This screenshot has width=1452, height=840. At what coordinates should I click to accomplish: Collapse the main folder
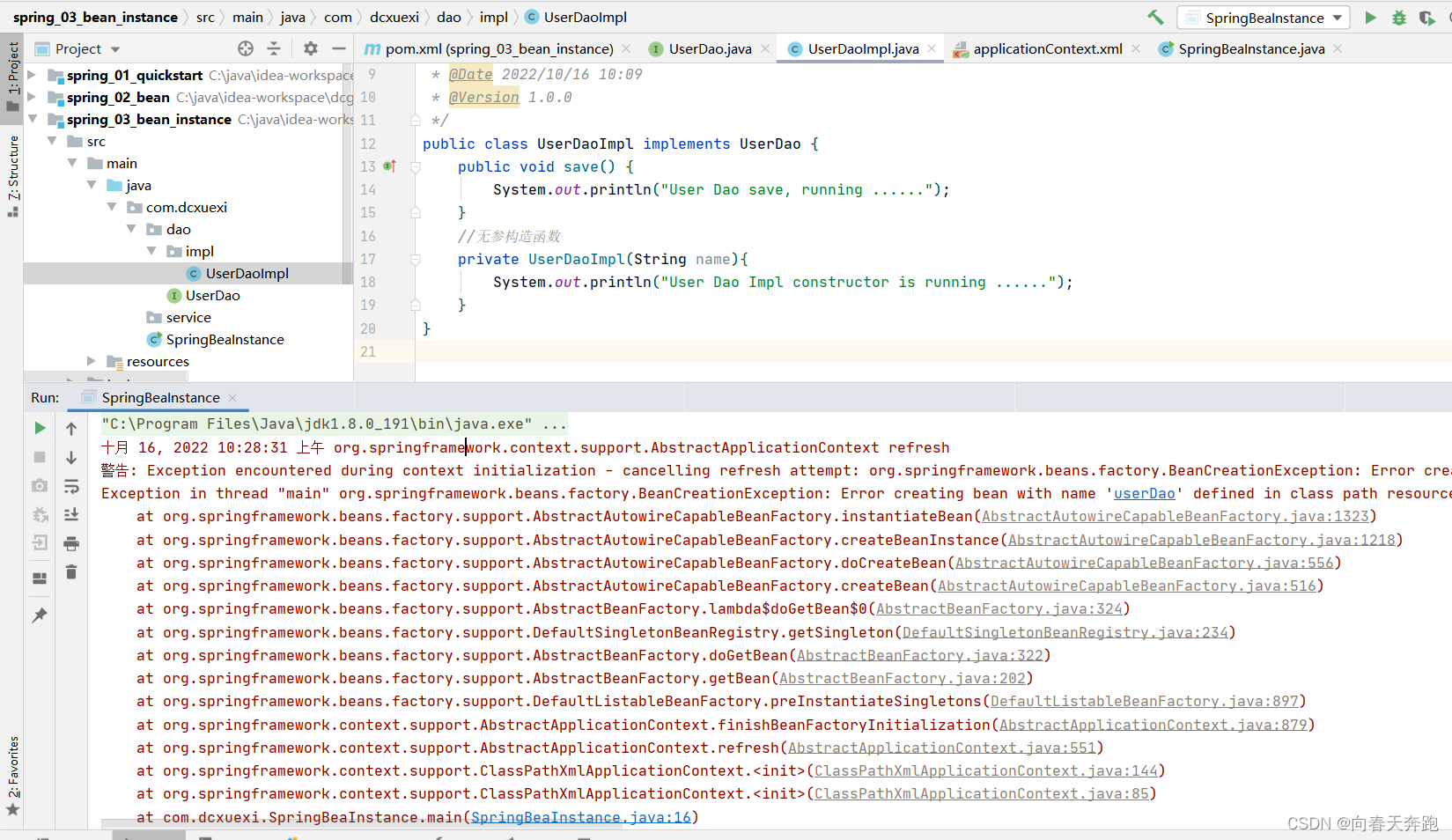point(72,163)
